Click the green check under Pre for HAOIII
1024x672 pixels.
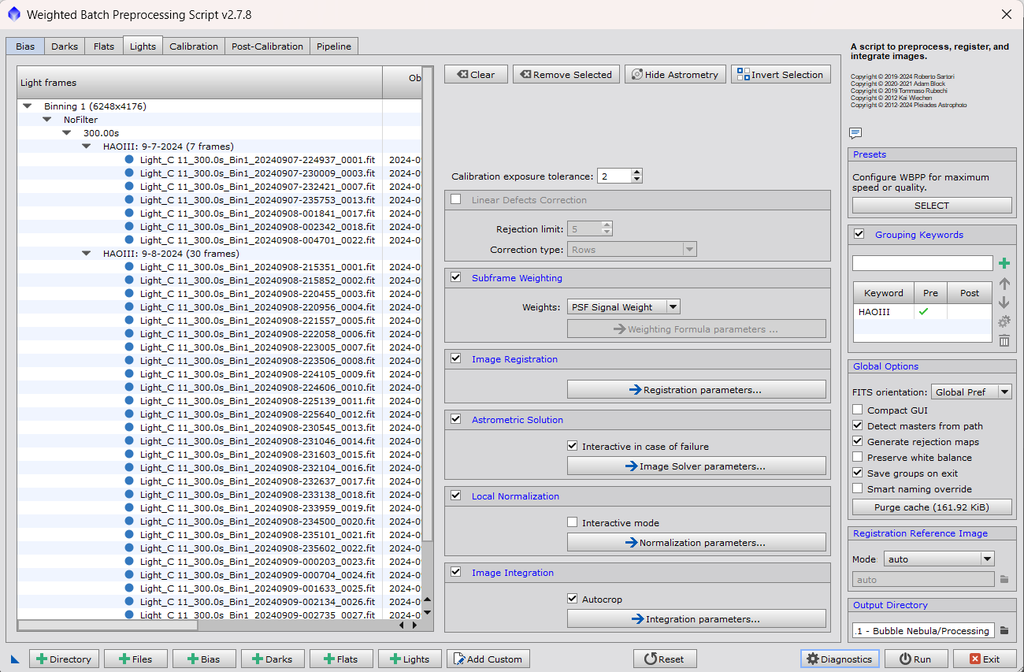(x=923, y=312)
